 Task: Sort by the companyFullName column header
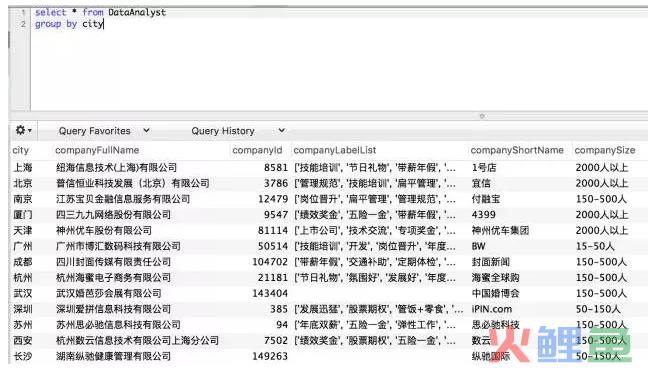click(97, 150)
